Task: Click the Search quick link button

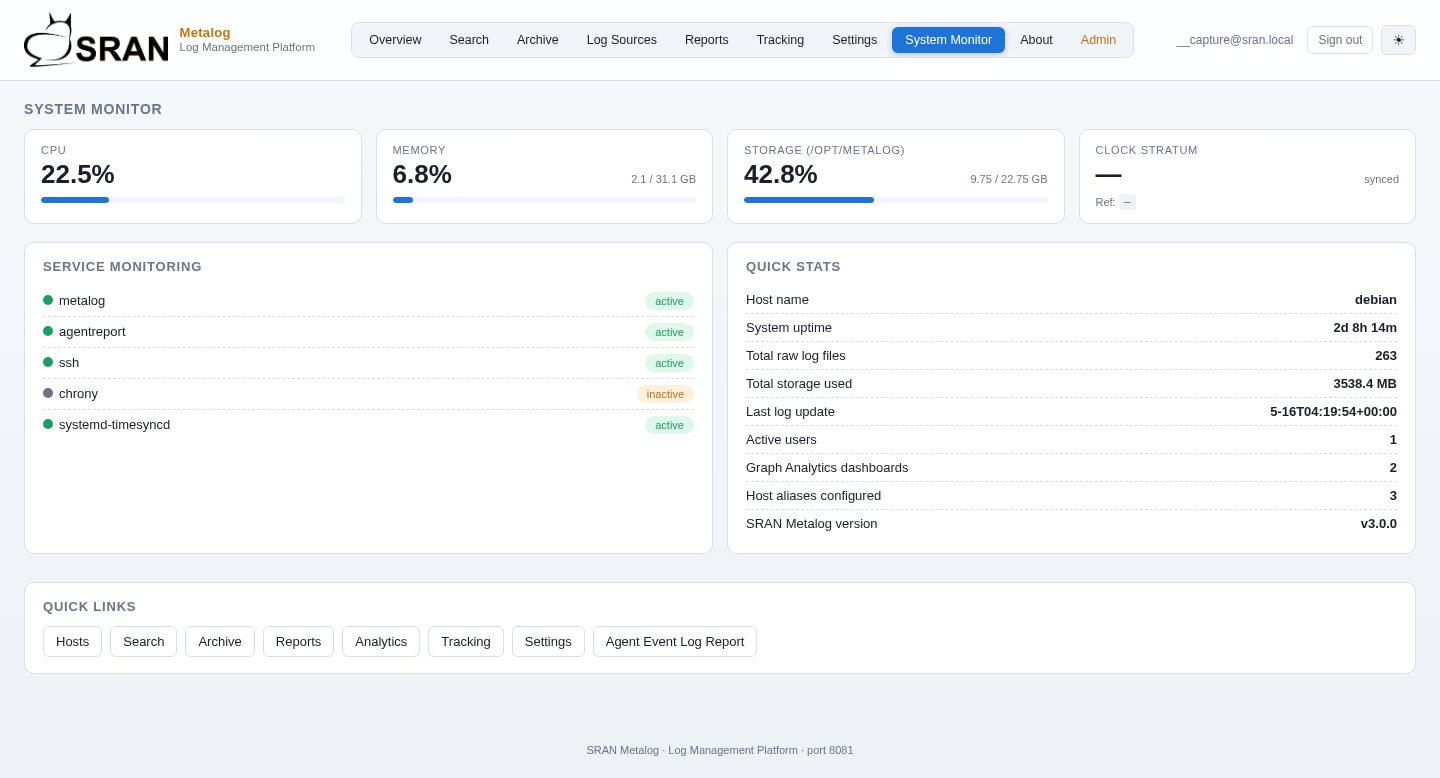Action: click(143, 642)
